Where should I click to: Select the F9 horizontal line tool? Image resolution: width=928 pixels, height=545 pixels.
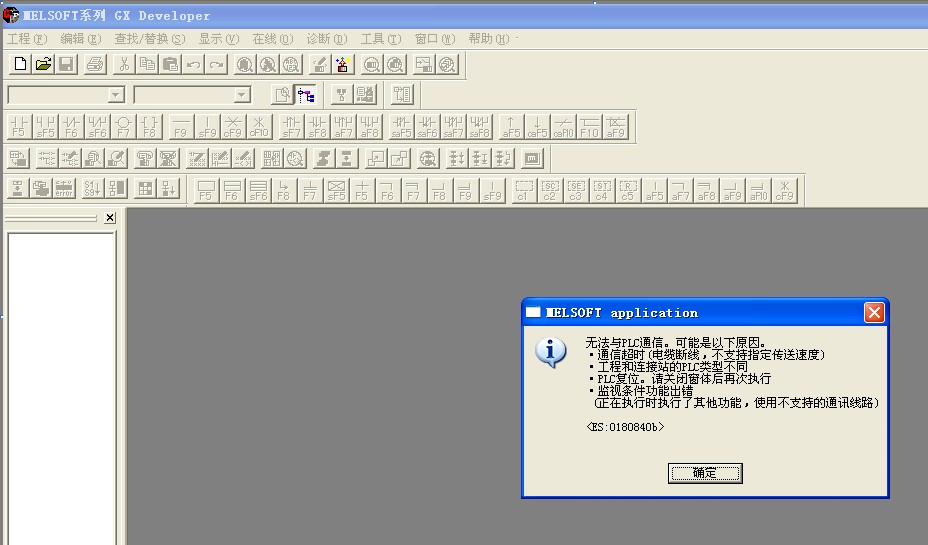click(180, 127)
